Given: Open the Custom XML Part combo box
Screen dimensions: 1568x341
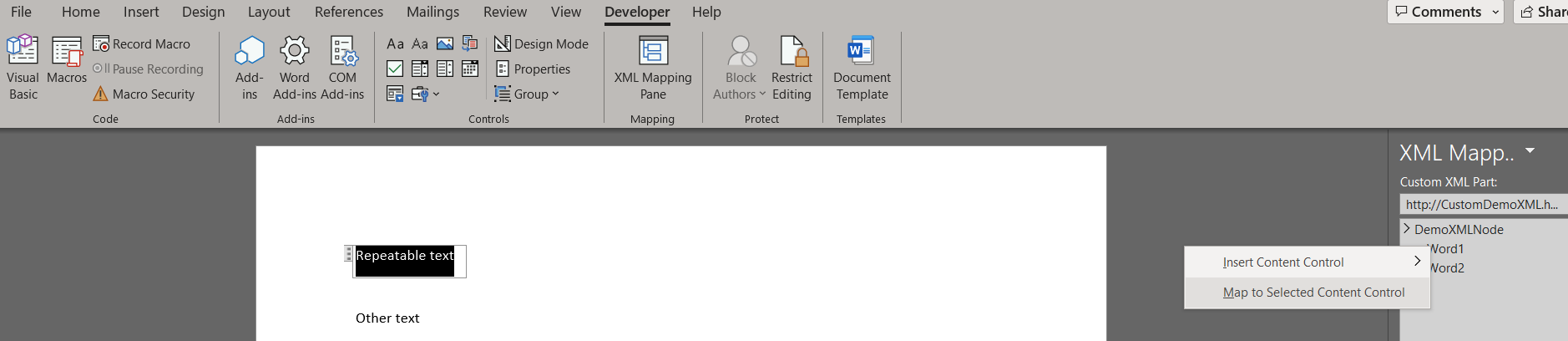Looking at the screenshot, I should coord(1482,204).
